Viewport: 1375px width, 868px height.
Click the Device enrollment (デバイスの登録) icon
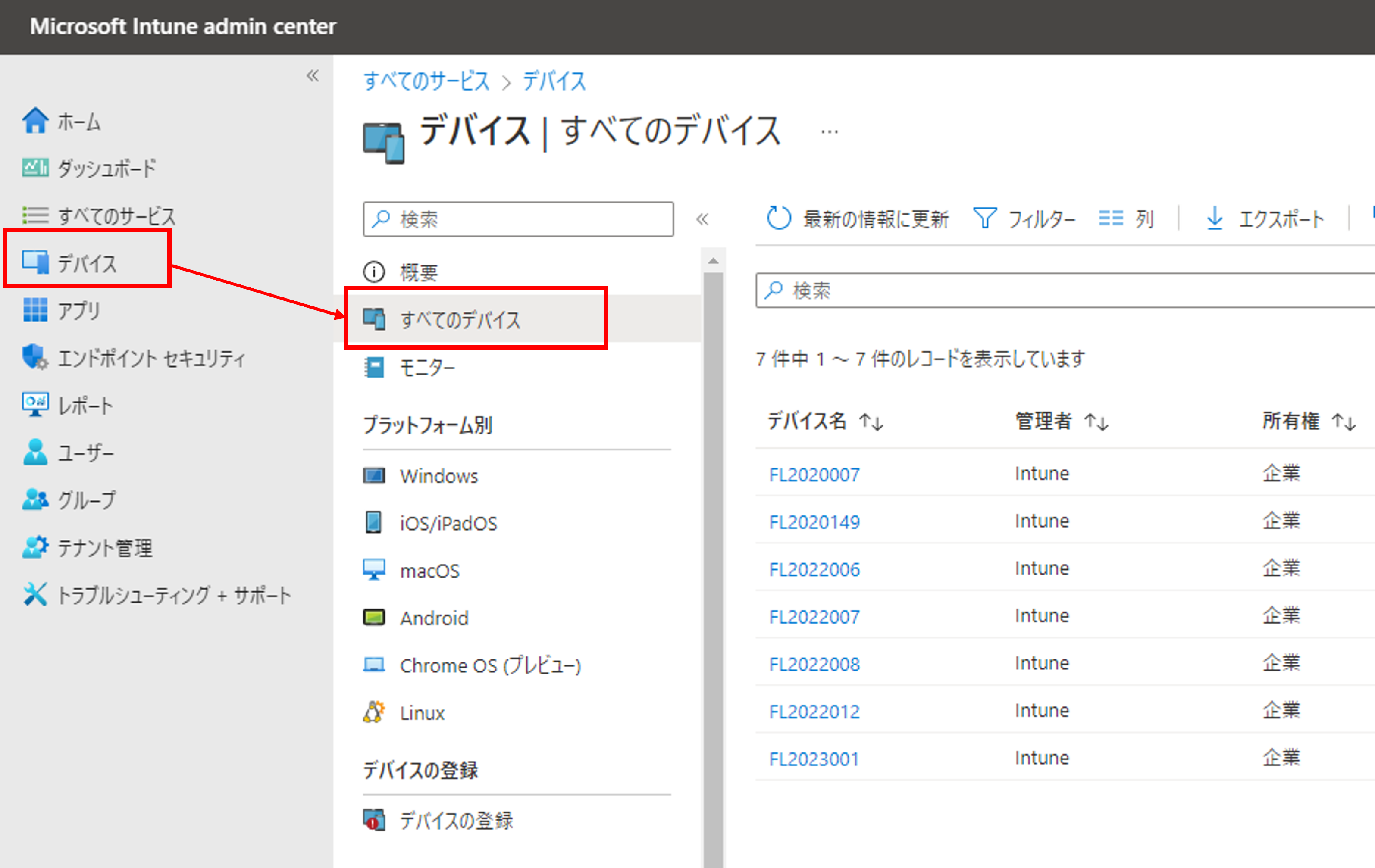coord(374,820)
